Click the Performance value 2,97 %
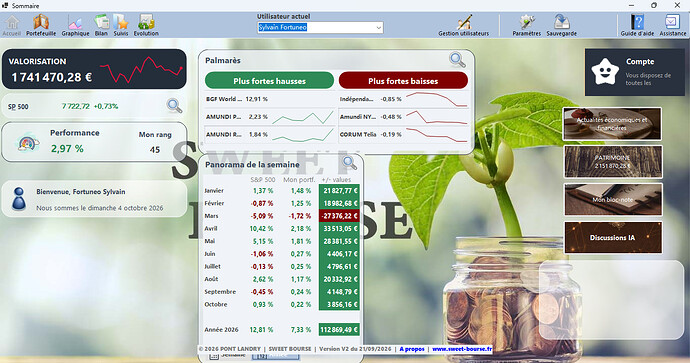This screenshot has width=690, height=363. click(67, 149)
